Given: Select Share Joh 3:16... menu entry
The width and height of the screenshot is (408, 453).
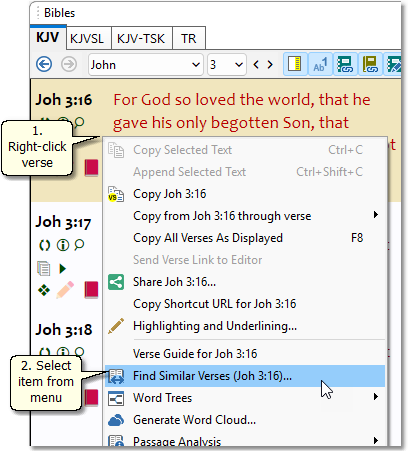Looking at the screenshot, I should point(245,282).
